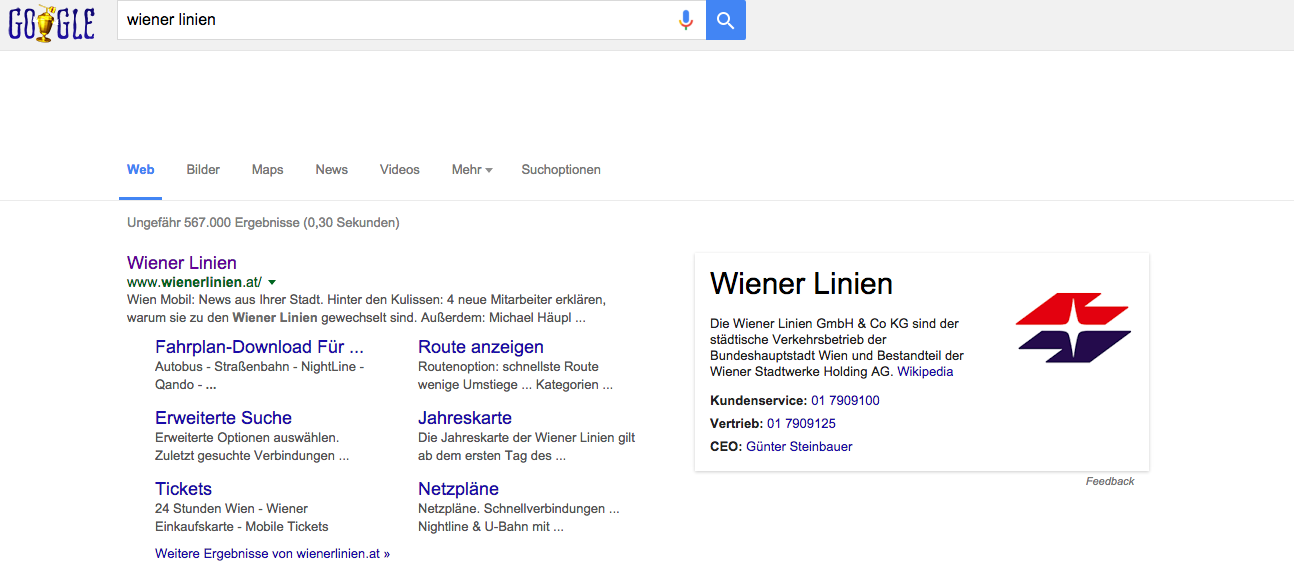Open the Jahreskarte sitelink
The image size is (1294, 580).
465,418
